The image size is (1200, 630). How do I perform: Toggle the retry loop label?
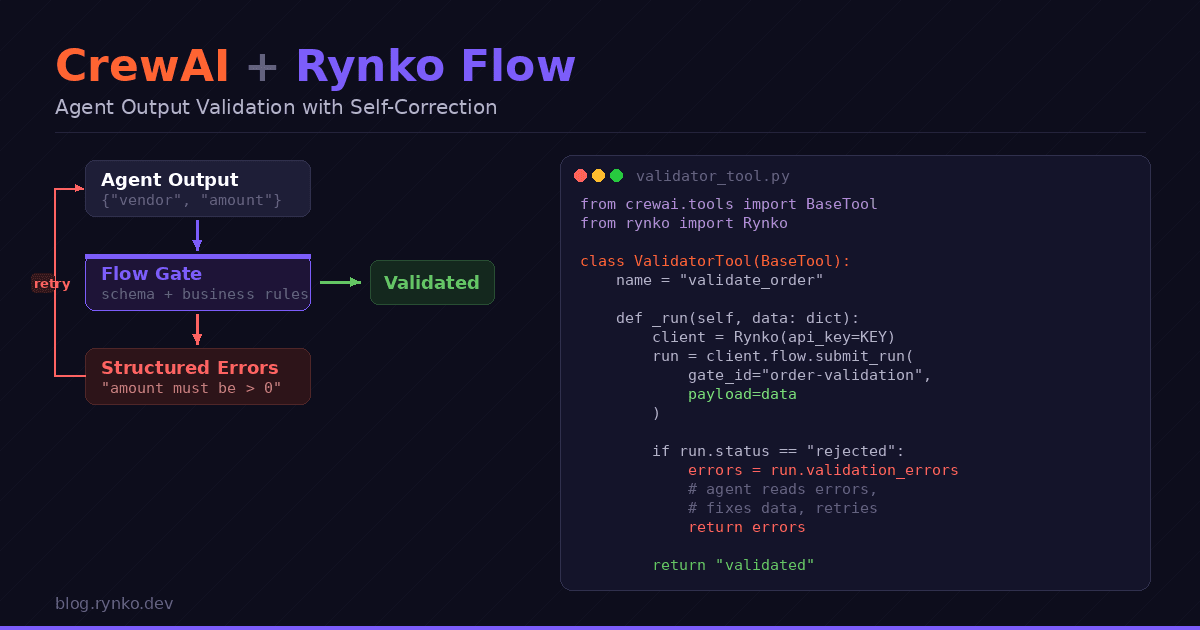[51, 284]
